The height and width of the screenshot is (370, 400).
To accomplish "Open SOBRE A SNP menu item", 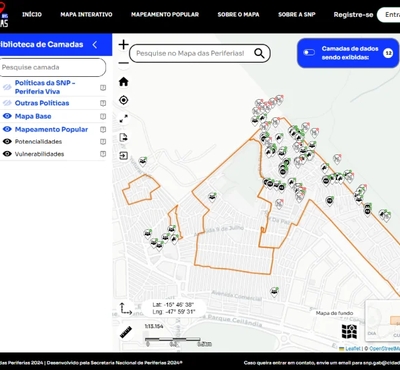I will [x=297, y=15].
